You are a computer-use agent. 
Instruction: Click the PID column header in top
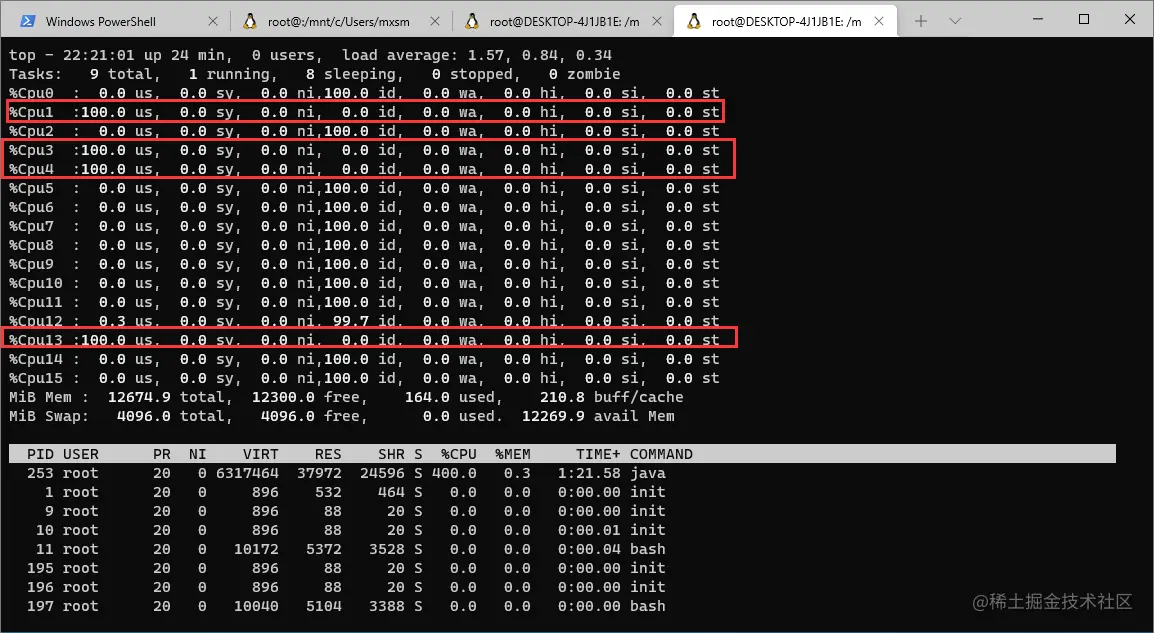click(40, 454)
